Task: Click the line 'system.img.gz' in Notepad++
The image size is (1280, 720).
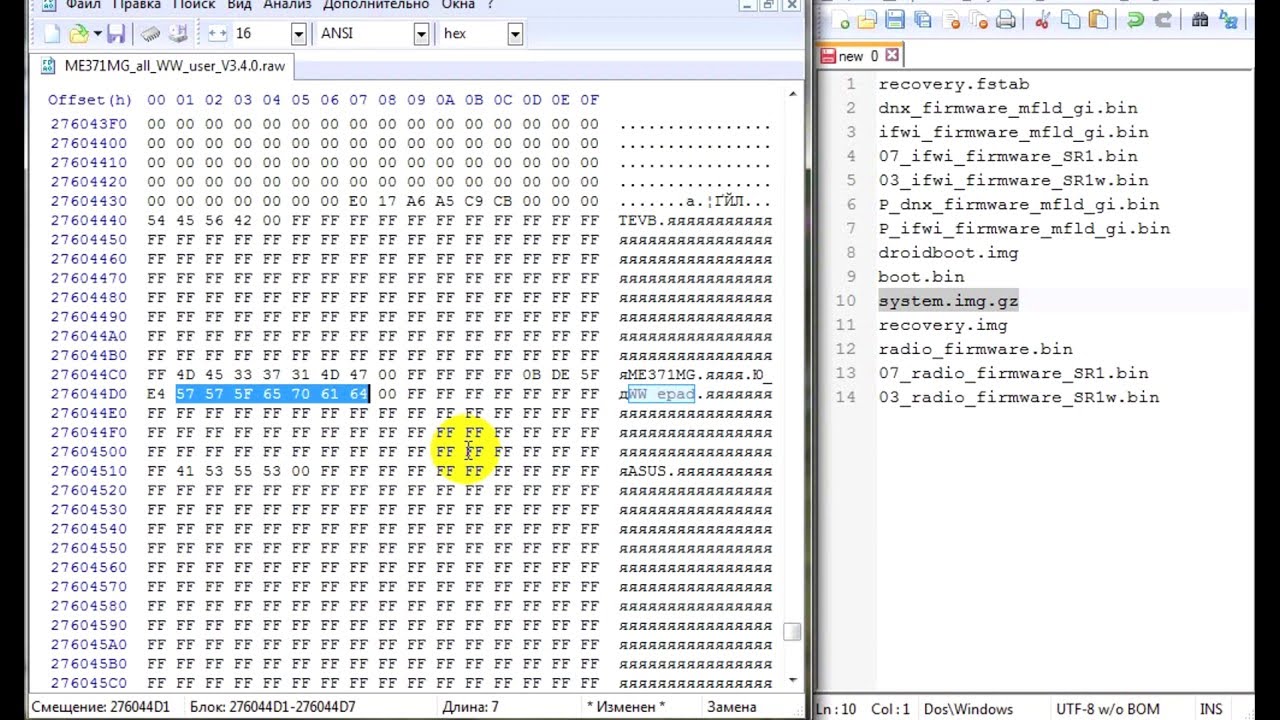Action: (x=948, y=301)
